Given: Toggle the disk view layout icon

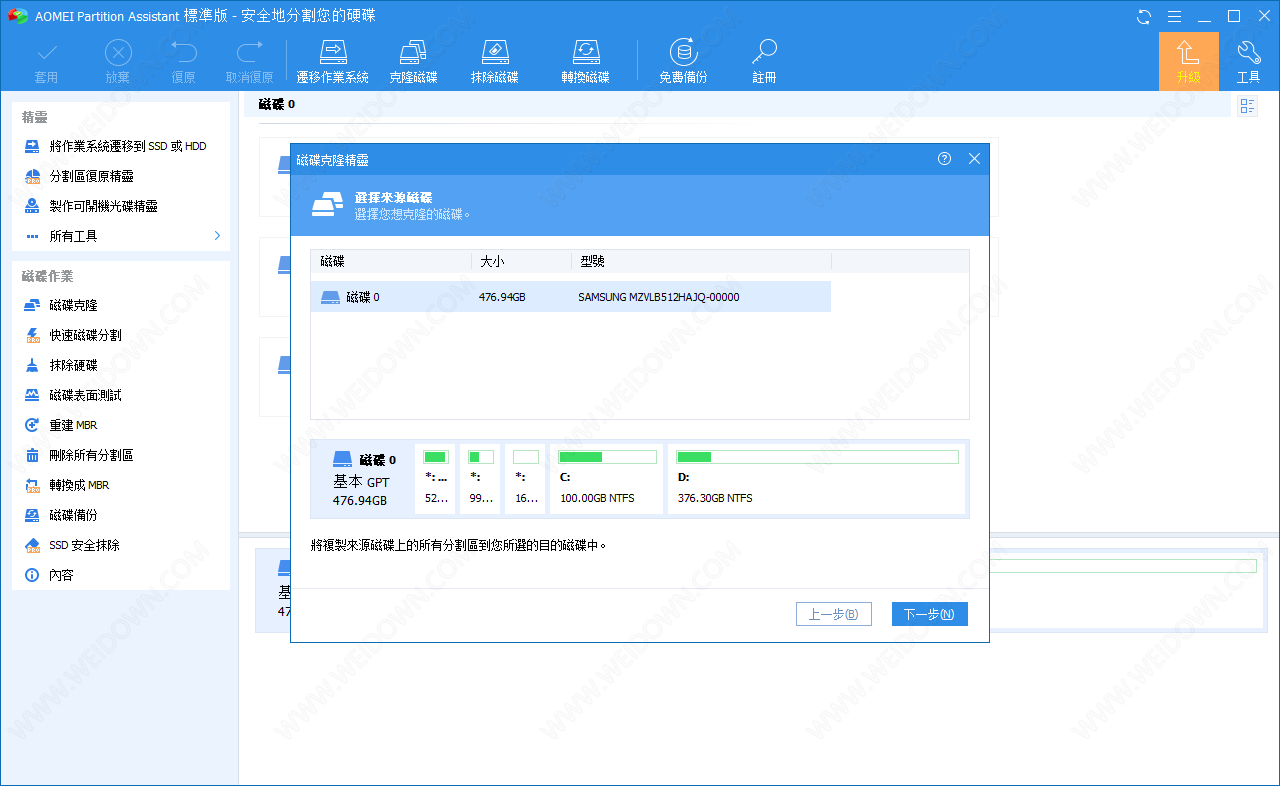Looking at the screenshot, I should [1247, 106].
